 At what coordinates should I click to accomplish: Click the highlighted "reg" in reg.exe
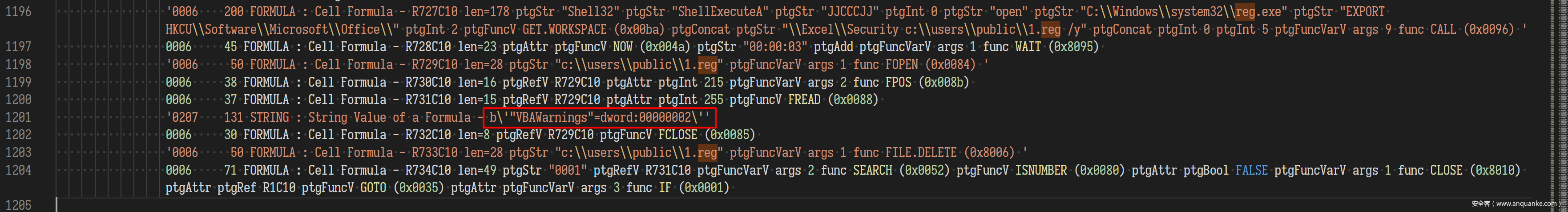coord(1246,12)
